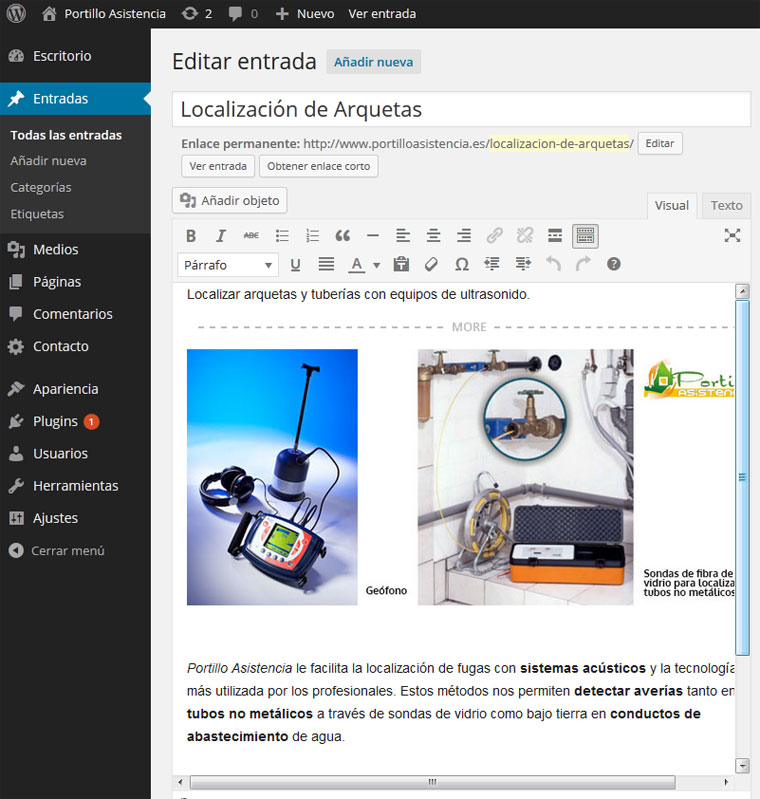The height and width of the screenshot is (799, 760).
Task: Toggle the toolbar kitchen sink button
Action: click(x=585, y=236)
